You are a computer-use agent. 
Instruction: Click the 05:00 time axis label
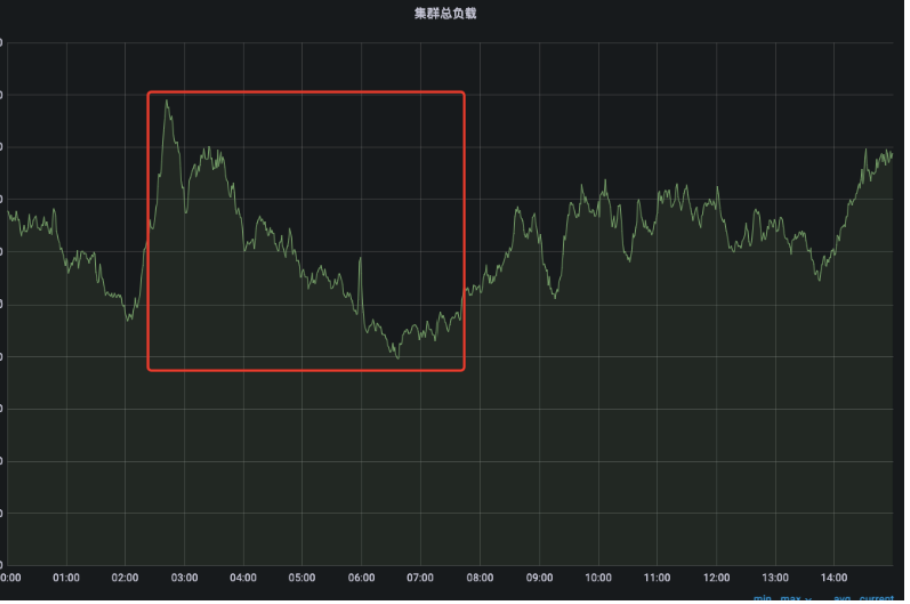click(302, 578)
